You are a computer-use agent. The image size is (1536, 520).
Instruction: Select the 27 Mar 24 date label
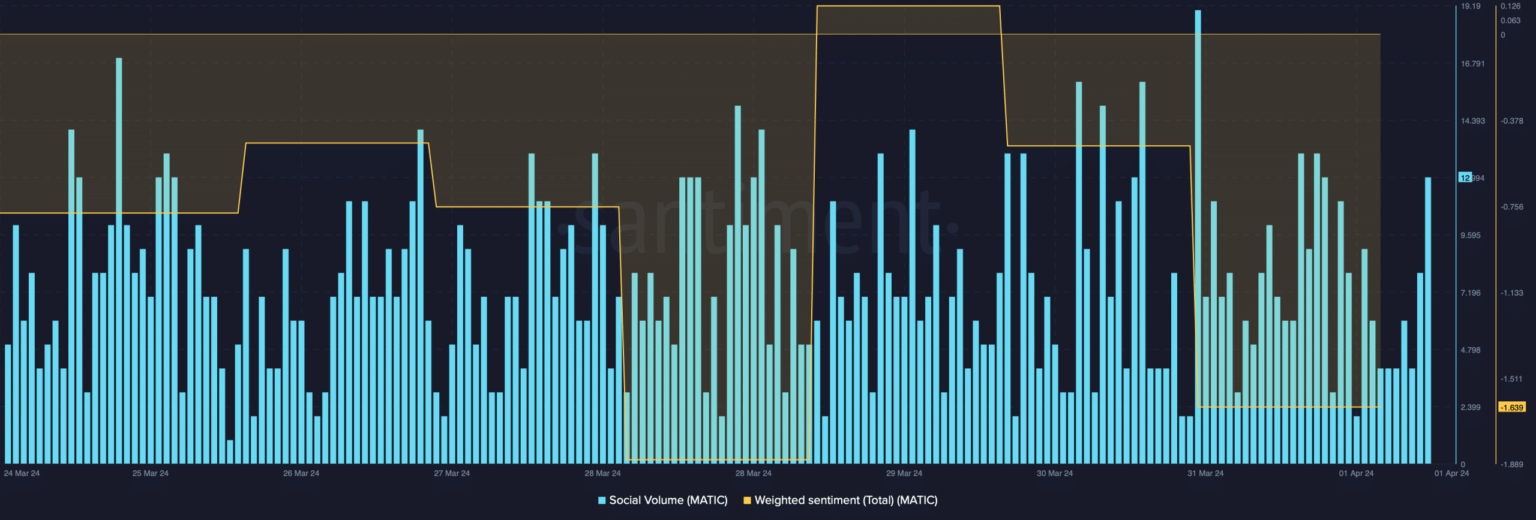click(452, 473)
